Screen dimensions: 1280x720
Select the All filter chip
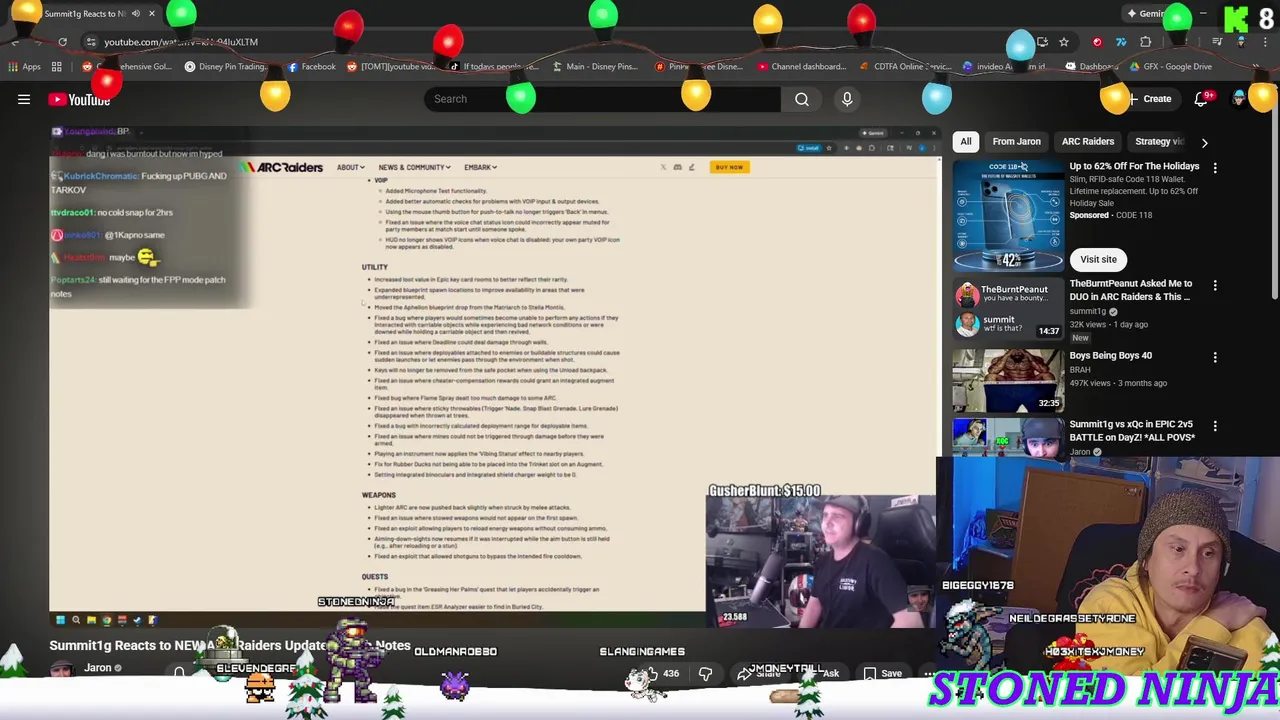pos(966,142)
